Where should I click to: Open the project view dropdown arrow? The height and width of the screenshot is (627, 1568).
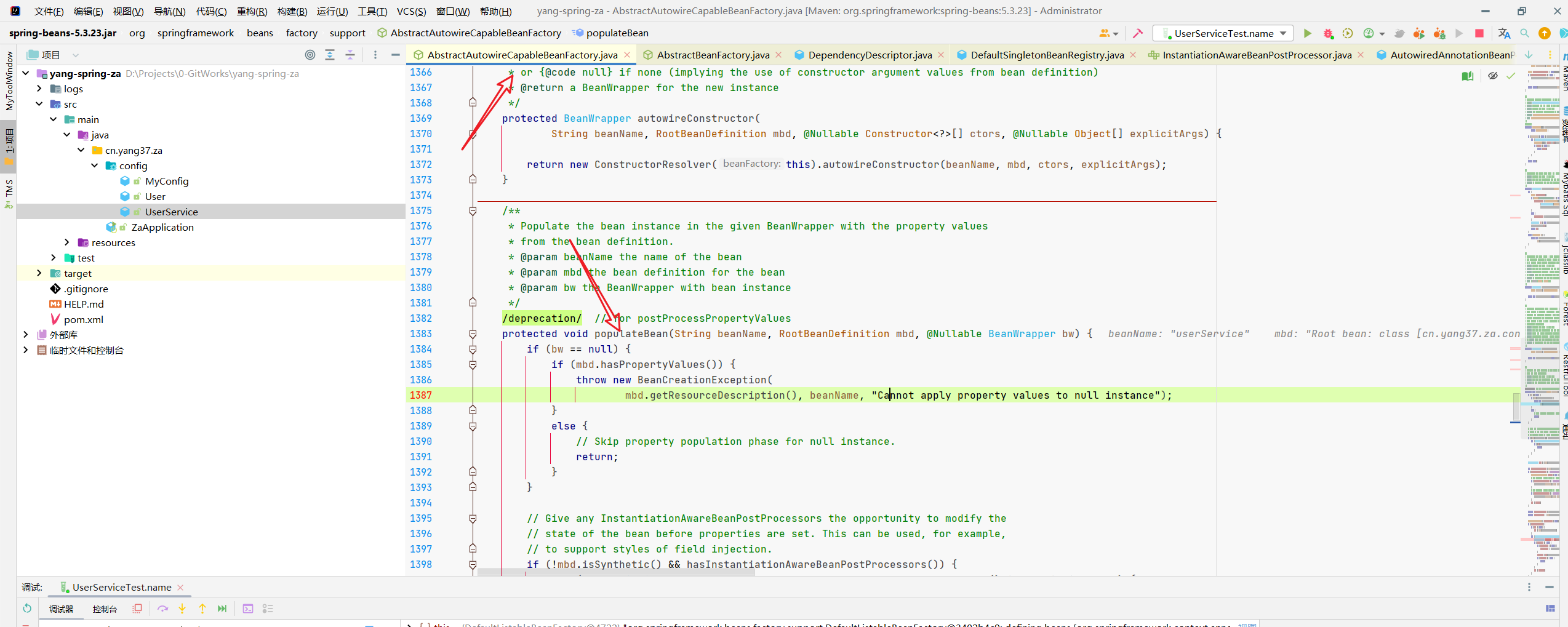(75, 55)
